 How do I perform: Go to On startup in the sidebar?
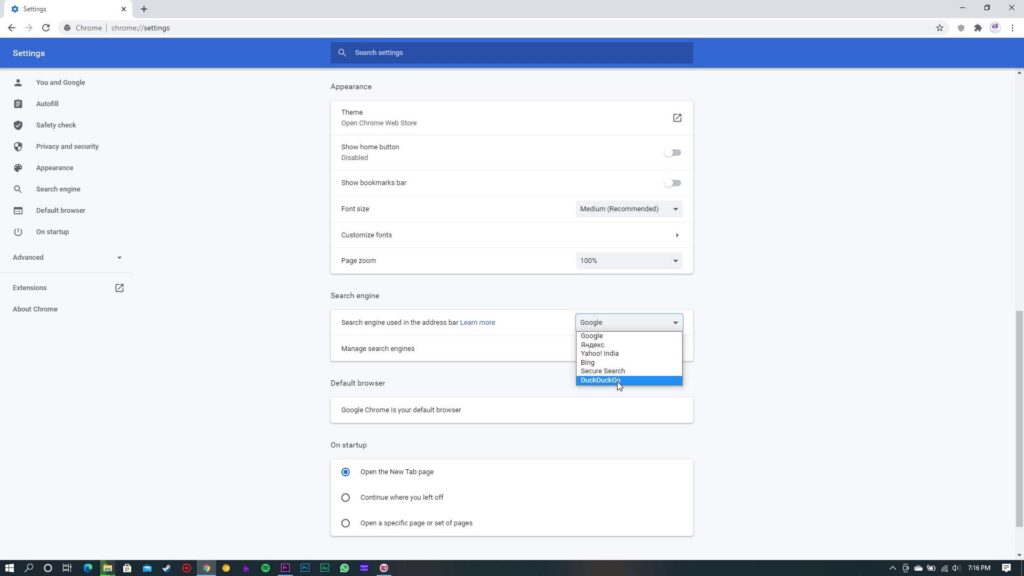tap(52, 232)
